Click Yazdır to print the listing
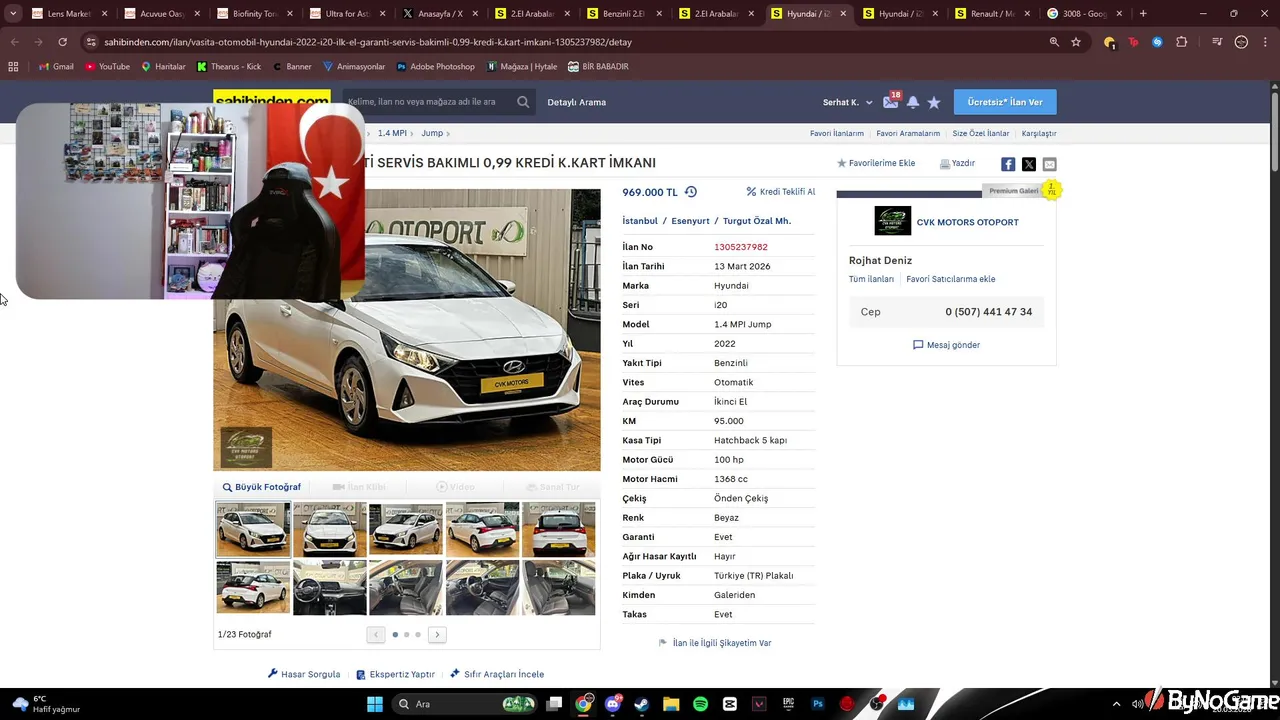Screen dimensions: 1280x720 coord(957,163)
